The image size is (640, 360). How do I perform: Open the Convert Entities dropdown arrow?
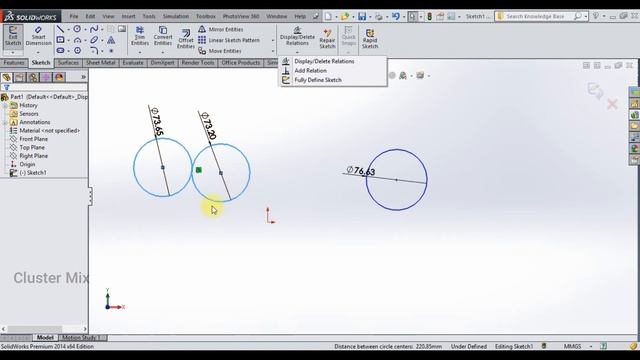point(163,52)
